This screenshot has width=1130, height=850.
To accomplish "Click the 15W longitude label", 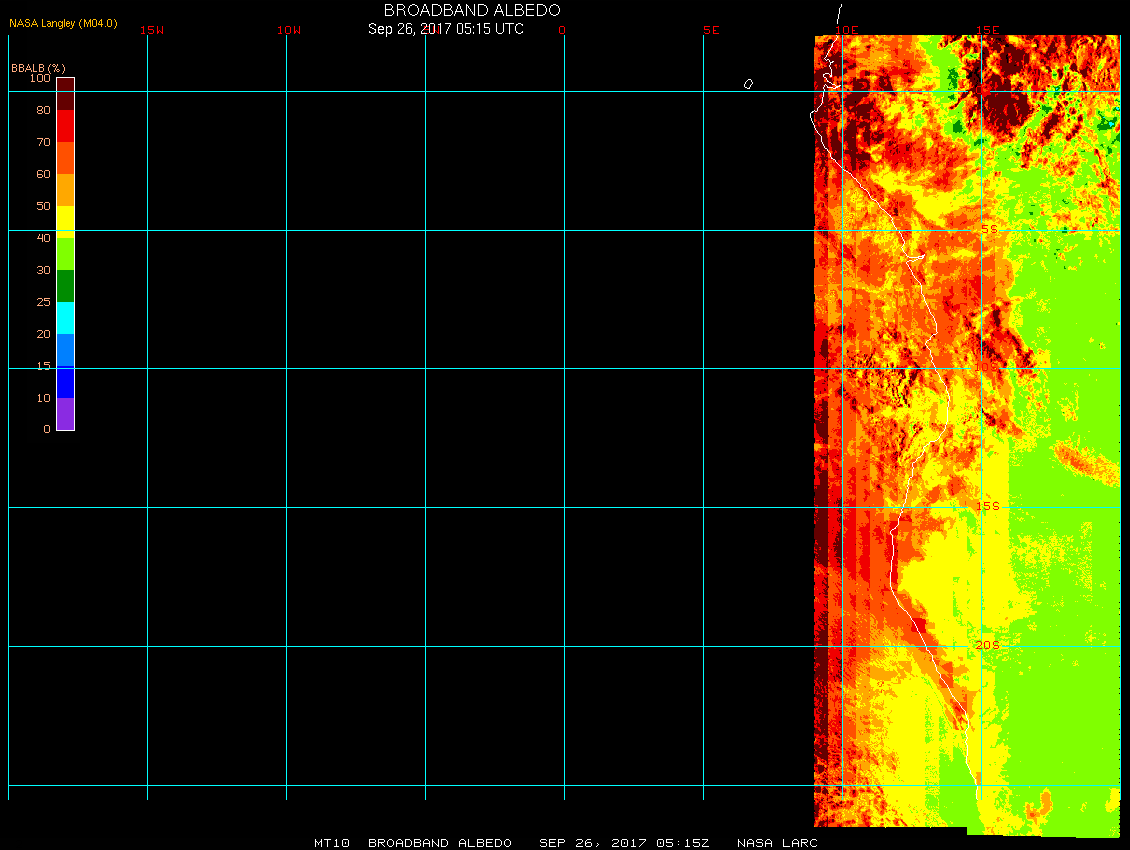I will [x=152, y=30].
